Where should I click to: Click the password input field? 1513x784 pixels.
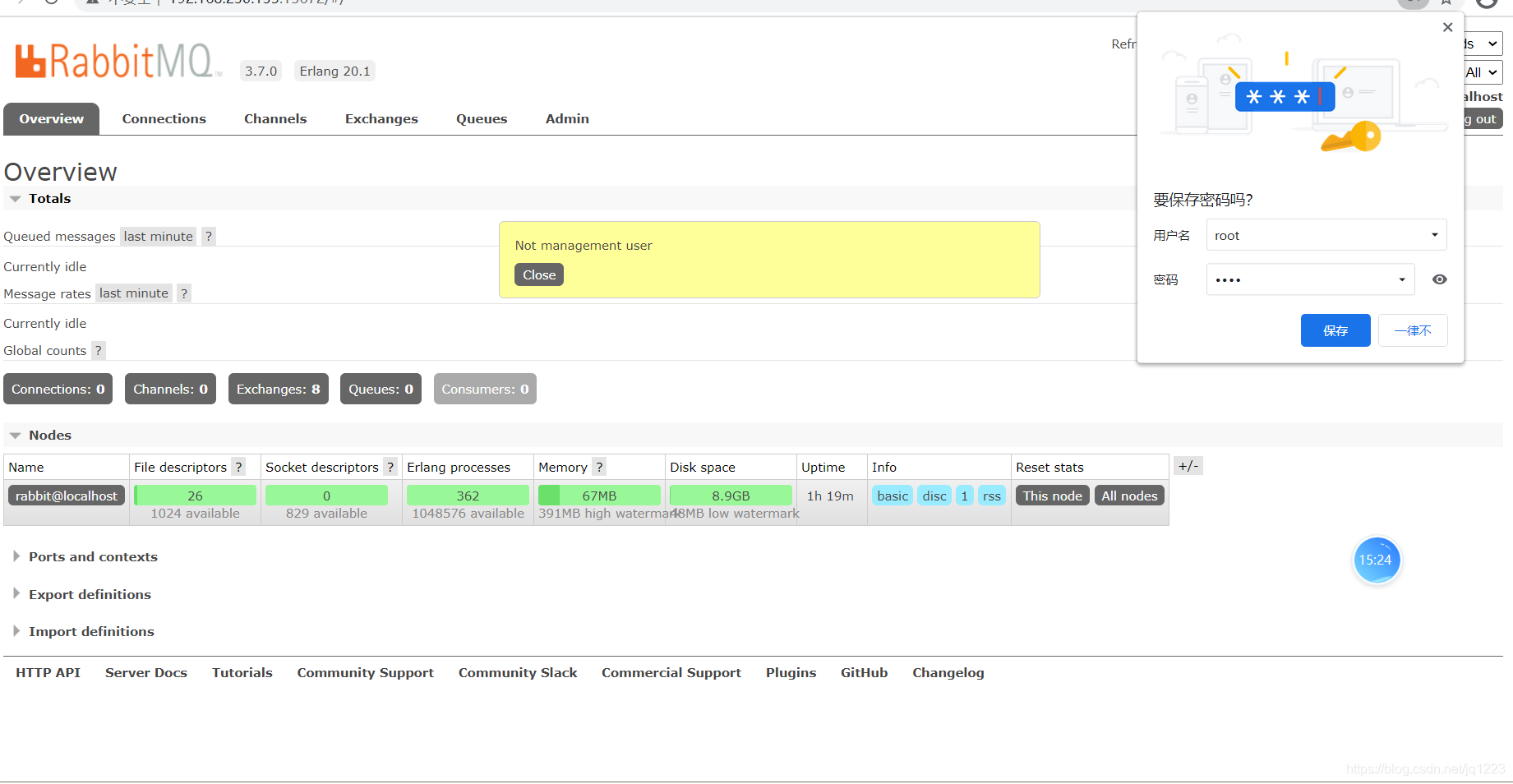tap(1310, 279)
